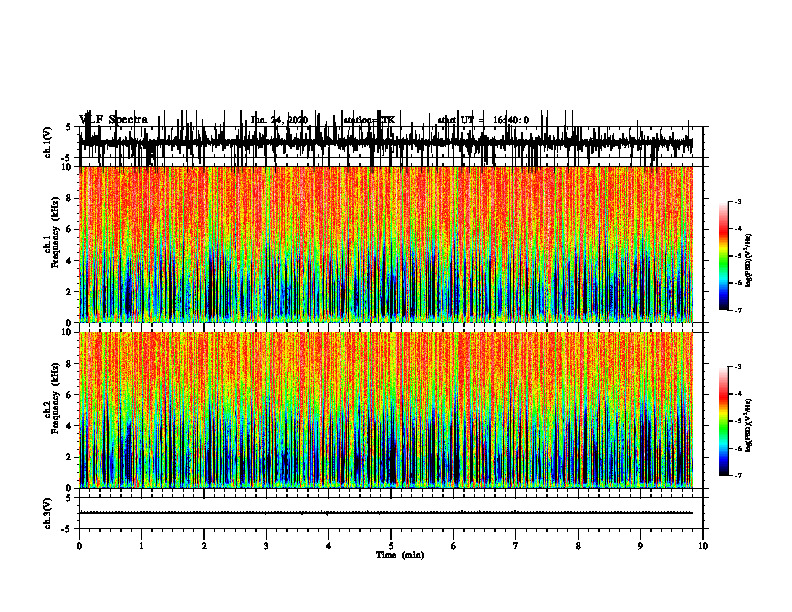Click the '-7' tick on ch.2 color bar
Viewport: 792px width, 612px height.
[738, 475]
